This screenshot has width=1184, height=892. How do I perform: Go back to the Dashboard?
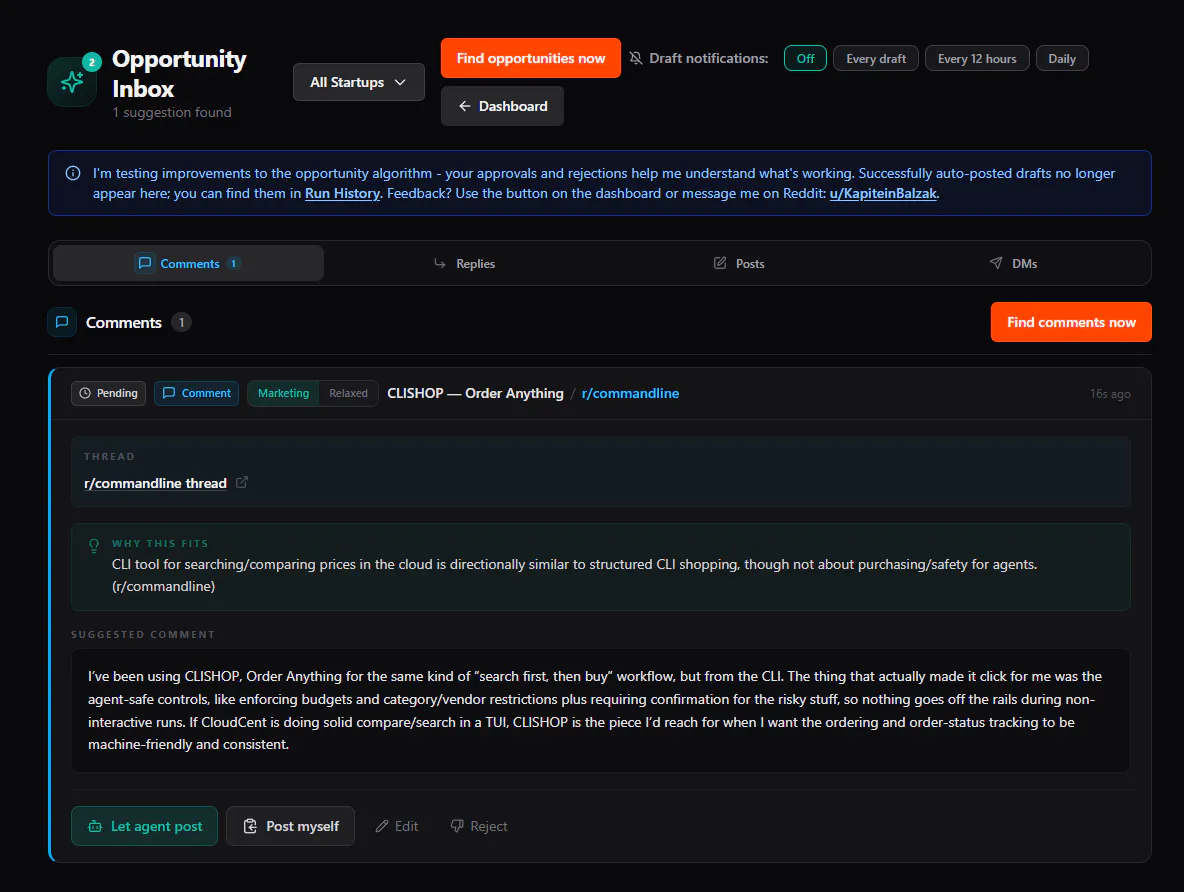click(x=502, y=106)
